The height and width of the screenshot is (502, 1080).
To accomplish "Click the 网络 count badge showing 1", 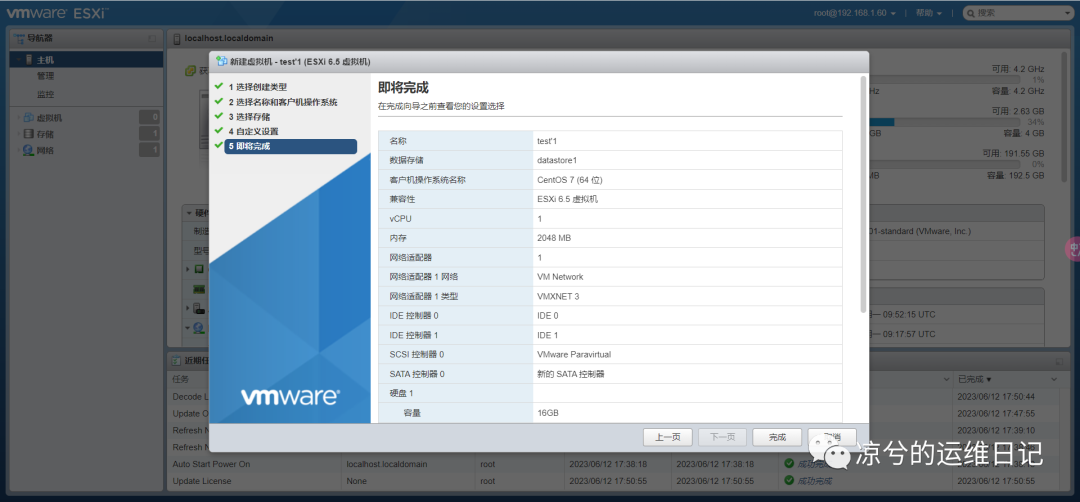I will coord(149,150).
